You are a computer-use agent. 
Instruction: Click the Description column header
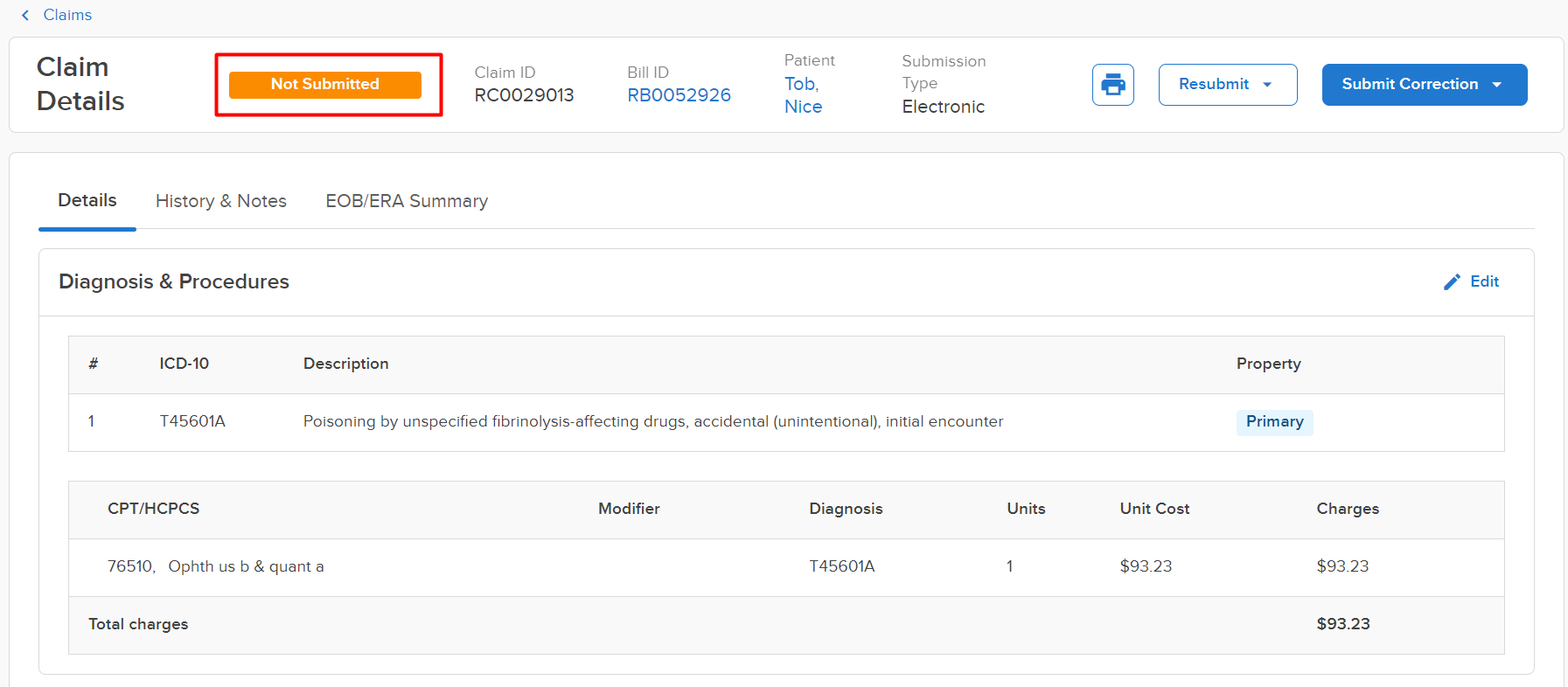pyautogui.click(x=345, y=364)
